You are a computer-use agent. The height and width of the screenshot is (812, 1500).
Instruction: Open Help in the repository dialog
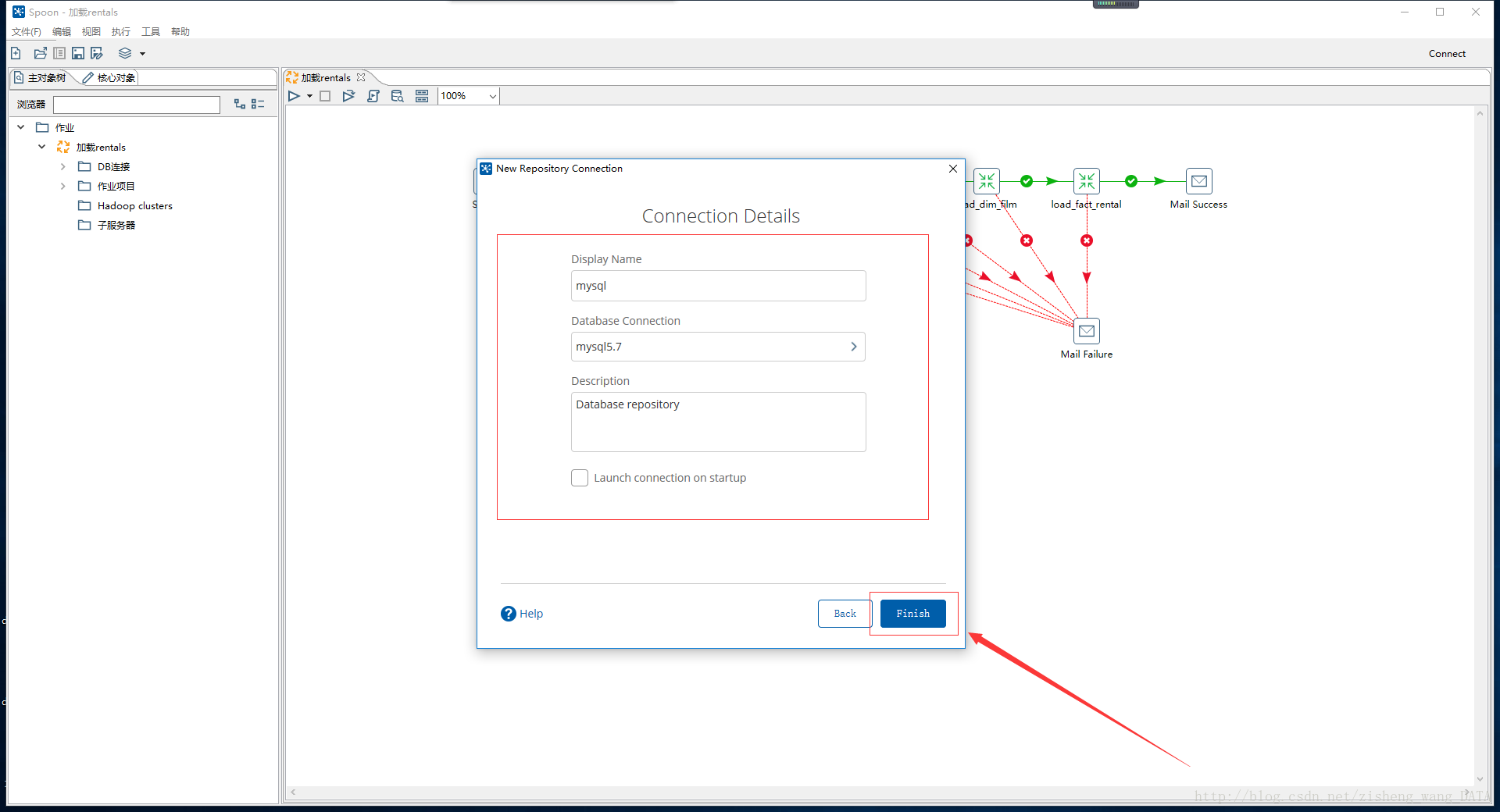pos(522,614)
